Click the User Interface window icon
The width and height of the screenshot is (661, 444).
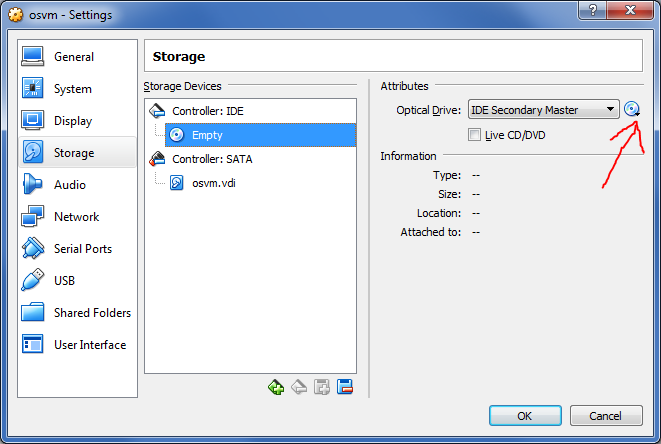[32, 344]
